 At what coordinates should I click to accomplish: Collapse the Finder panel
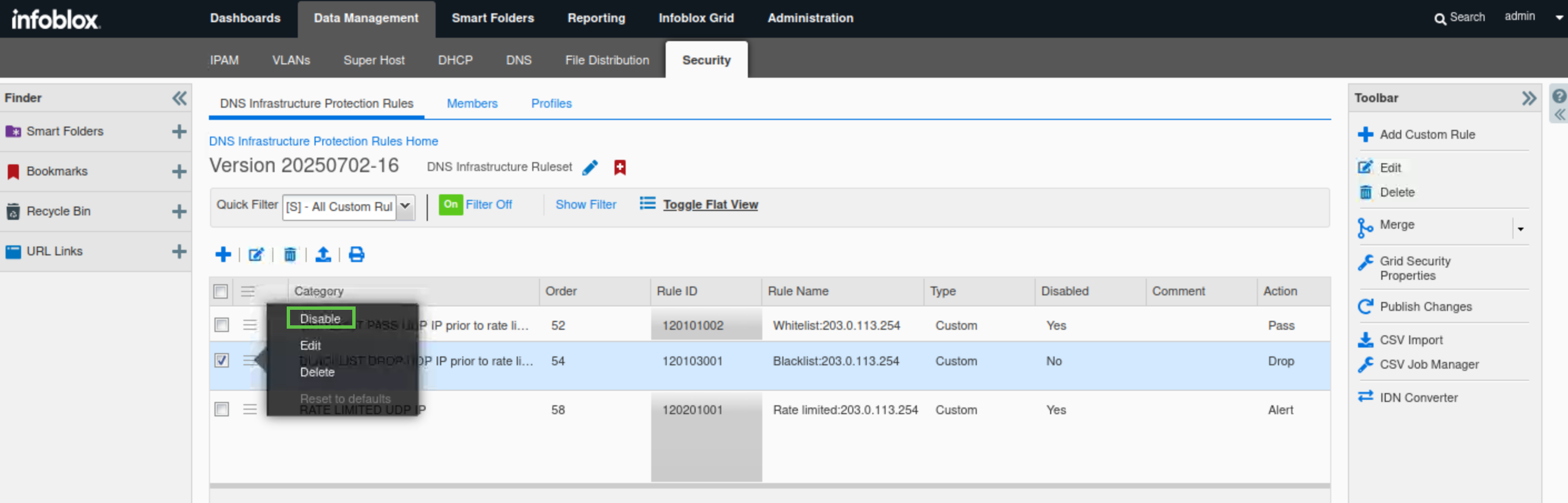(x=179, y=98)
